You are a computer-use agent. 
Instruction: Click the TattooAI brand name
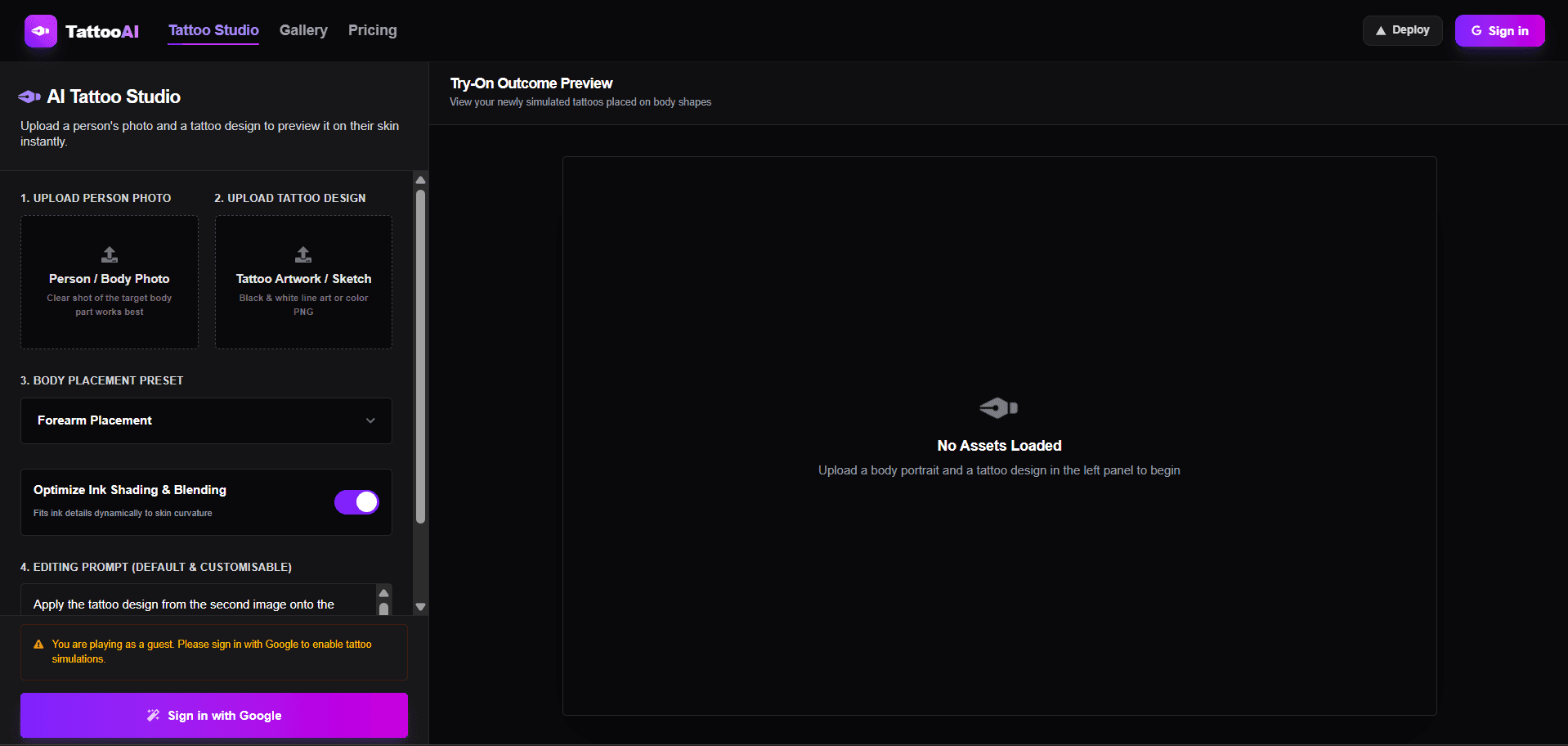point(102,31)
